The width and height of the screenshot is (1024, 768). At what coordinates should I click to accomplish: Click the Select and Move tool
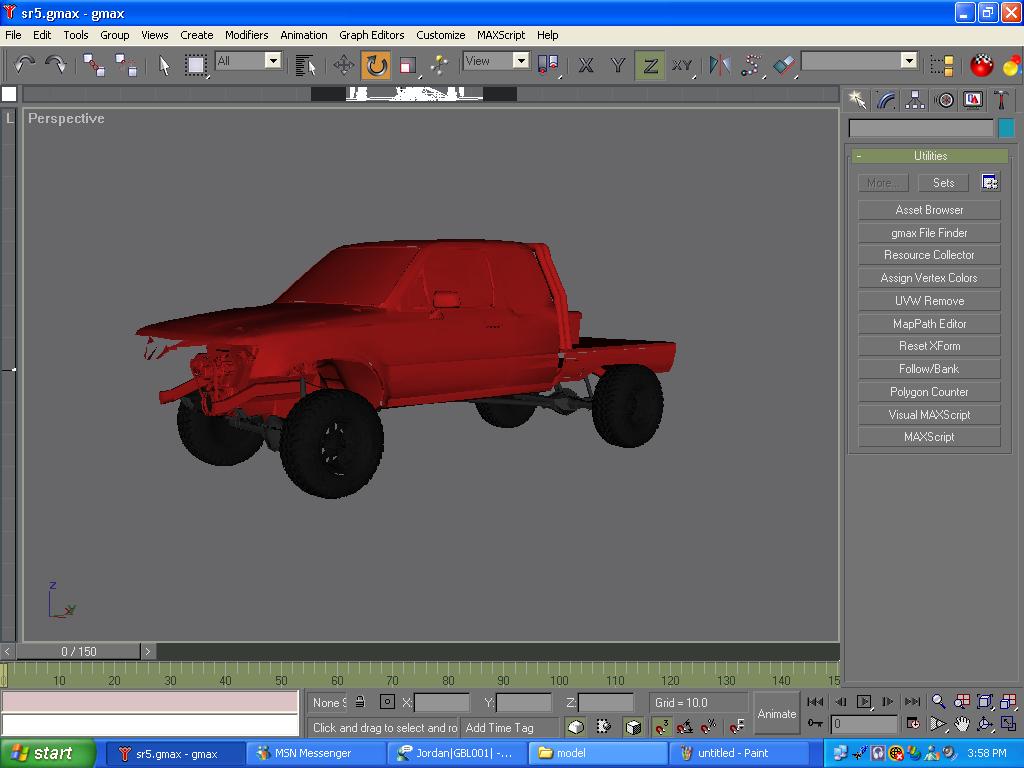344,65
